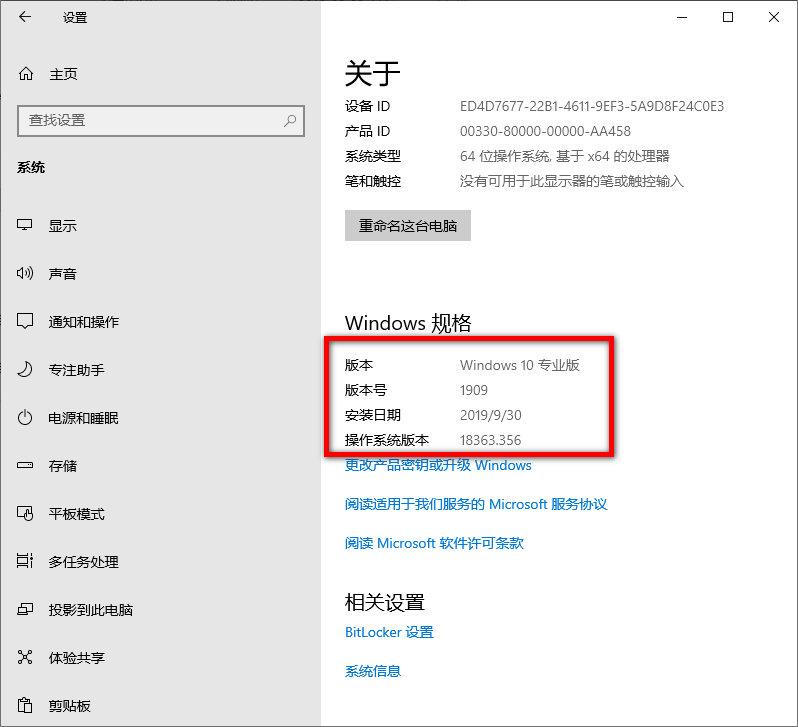Maximize the Settings window
Viewport: 798px width, 727px height.
pos(728,17)
